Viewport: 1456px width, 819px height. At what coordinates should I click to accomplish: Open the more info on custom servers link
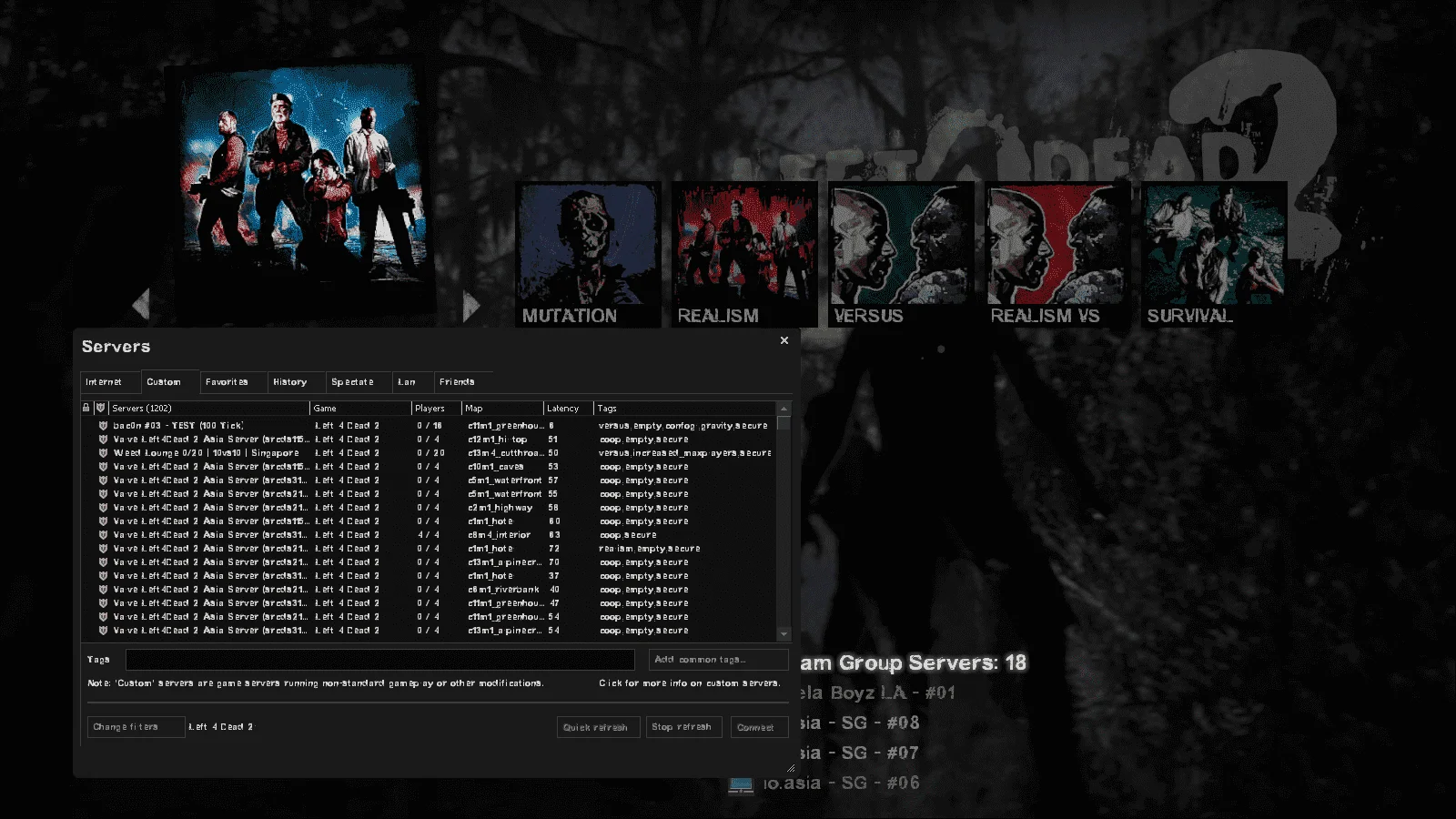(690, 683)
